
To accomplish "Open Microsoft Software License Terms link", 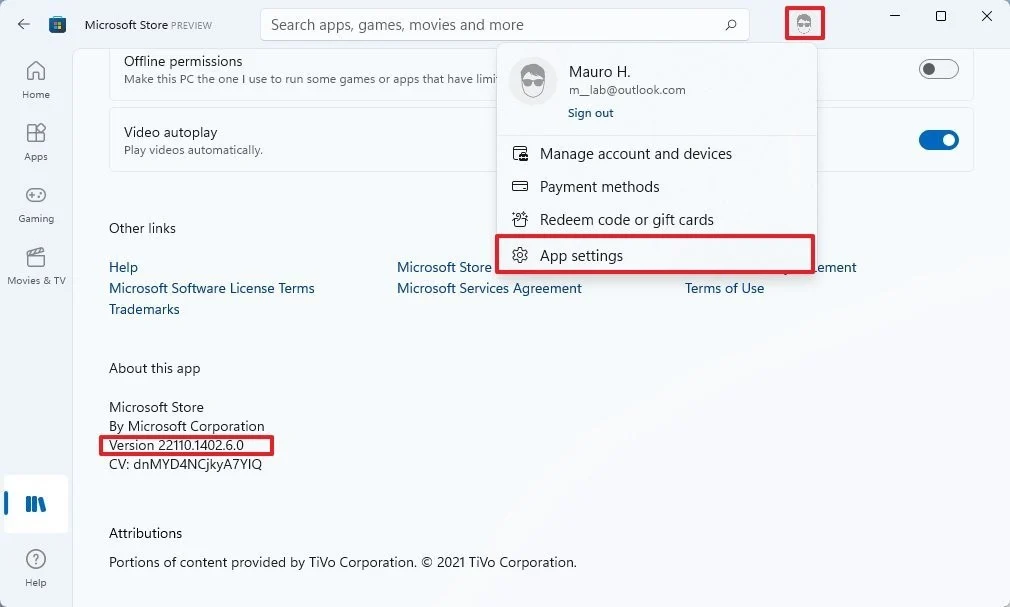I will tap(211, 289).
